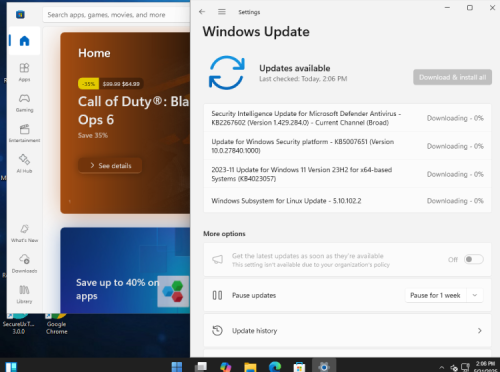Click Last checked: Today, 2:06 PM text
The image size is (500, 372).
(x=303, y=79)
